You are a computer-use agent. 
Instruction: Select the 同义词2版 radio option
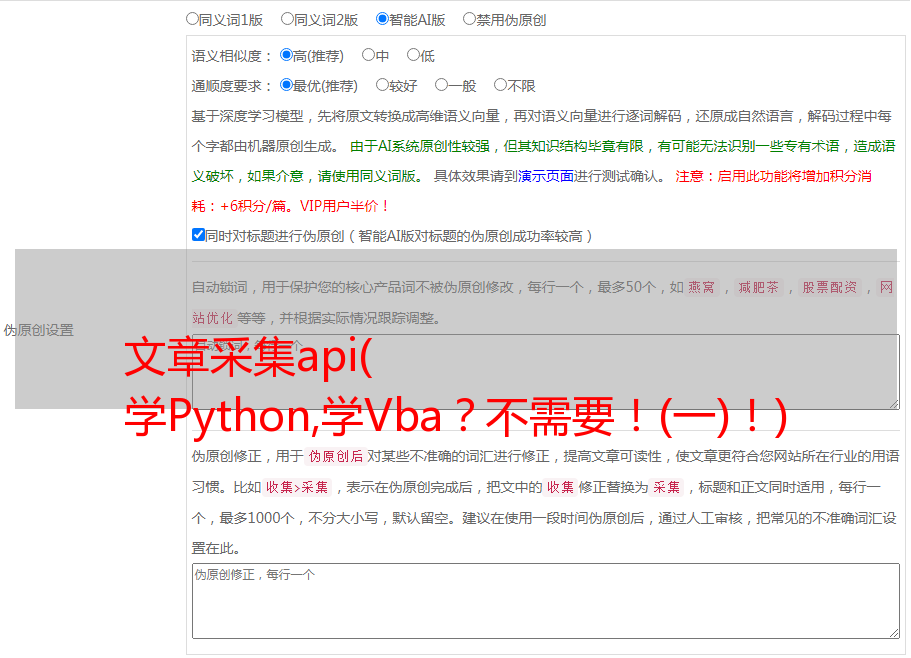pyautogui.click(x=287, y=19)
